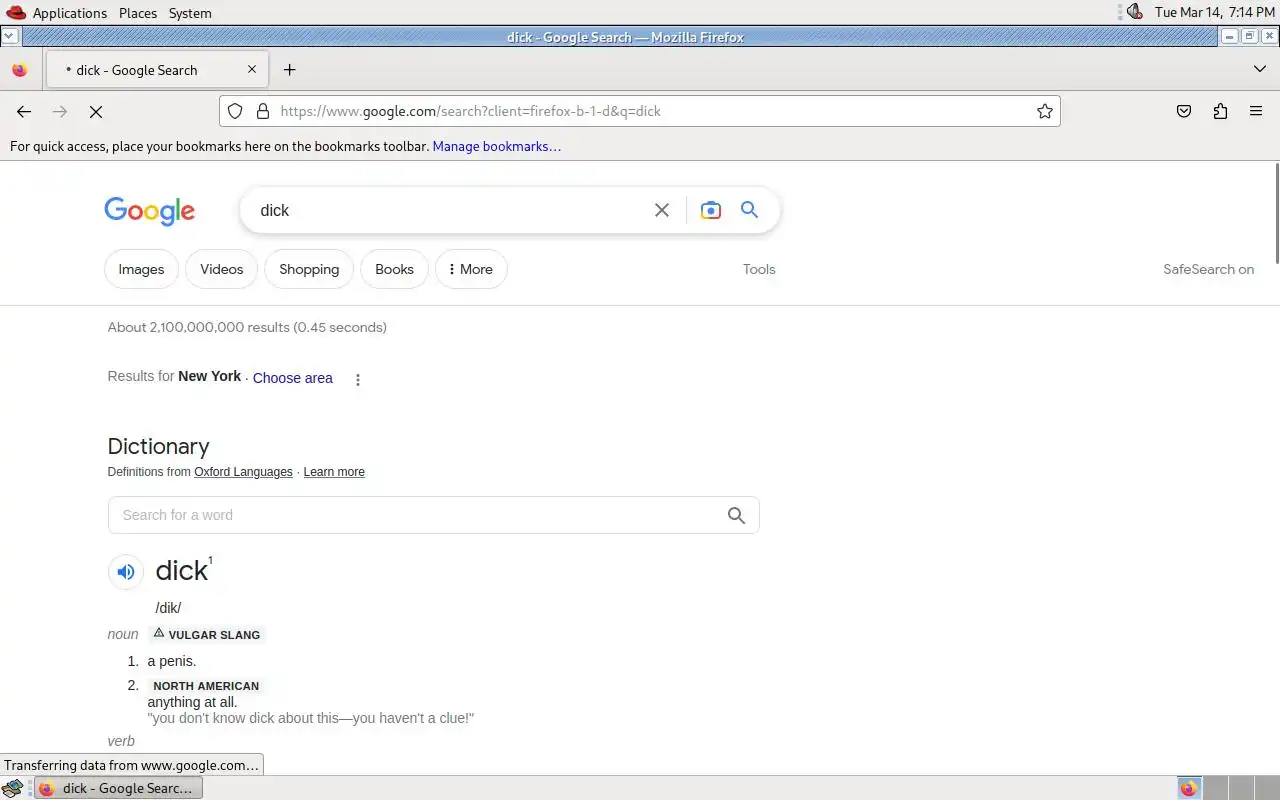Bookmark this page with the star icon
1280x800 pixels.
1045,111
